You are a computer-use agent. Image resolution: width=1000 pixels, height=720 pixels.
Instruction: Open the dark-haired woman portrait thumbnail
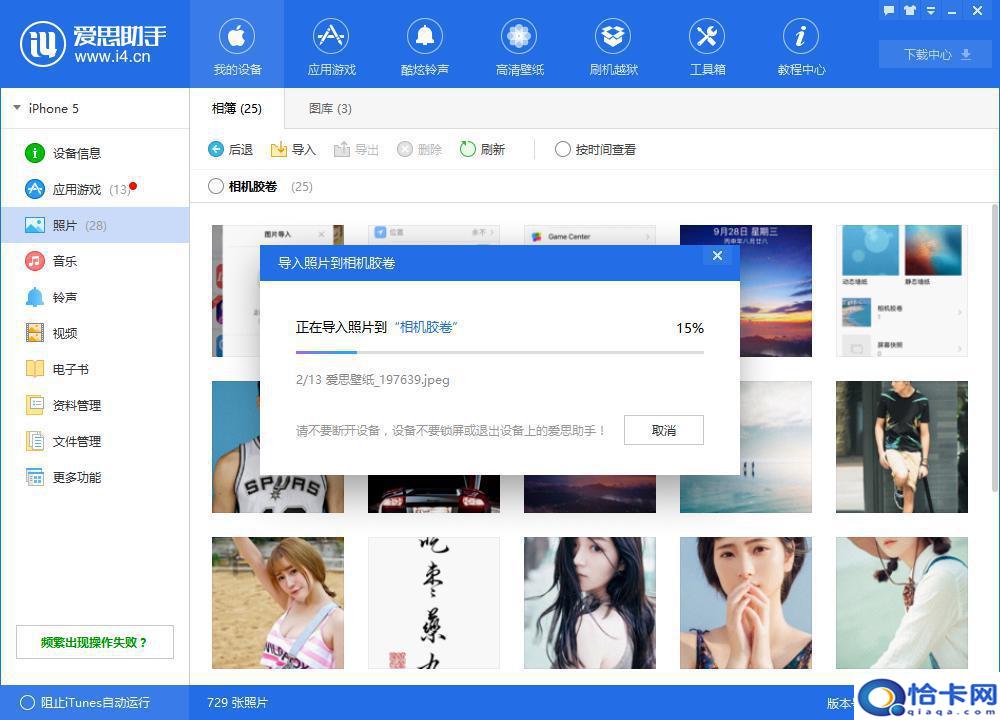click(589, 603)
